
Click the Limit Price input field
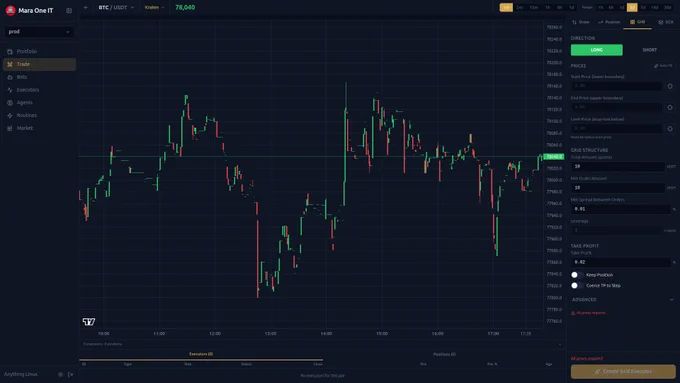pyautogui.click(x=616, y=128)
